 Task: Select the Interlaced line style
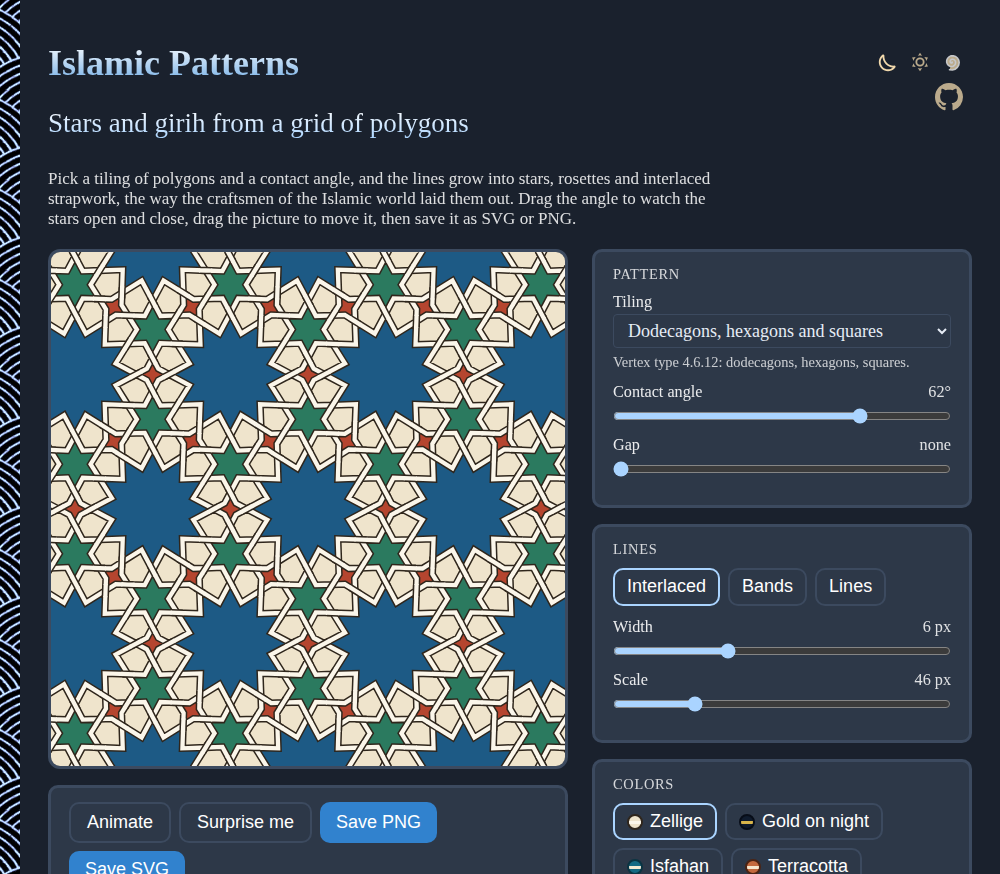666,586
